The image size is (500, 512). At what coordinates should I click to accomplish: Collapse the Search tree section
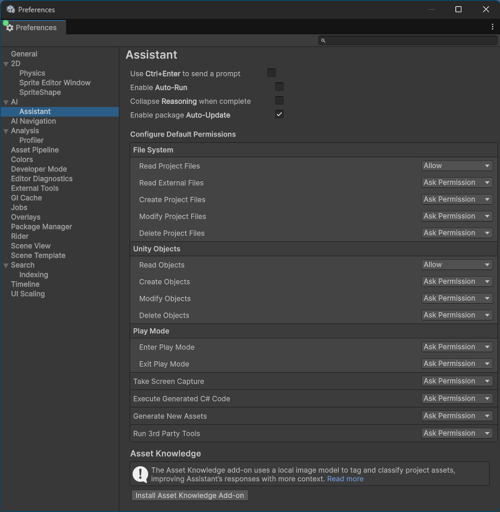(6, 265)
